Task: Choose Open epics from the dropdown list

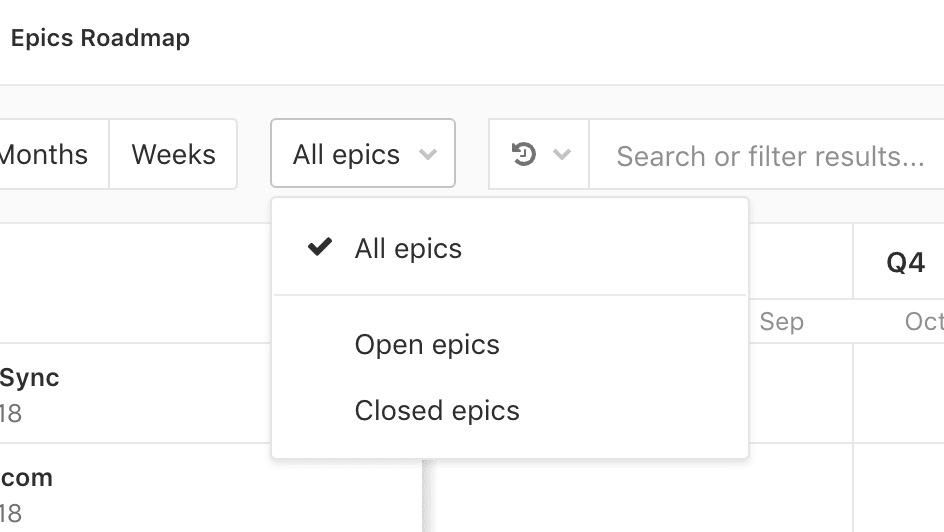Action: (x=510, y=345)
